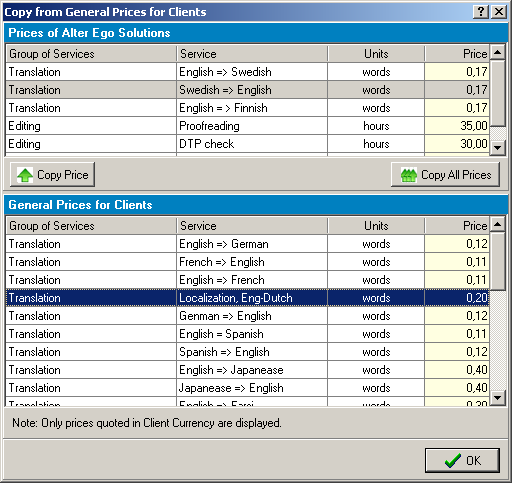The width and height of the screenshot is (512, 483).
Task: Click General Prices Service column header
Action: click(252, 226)
